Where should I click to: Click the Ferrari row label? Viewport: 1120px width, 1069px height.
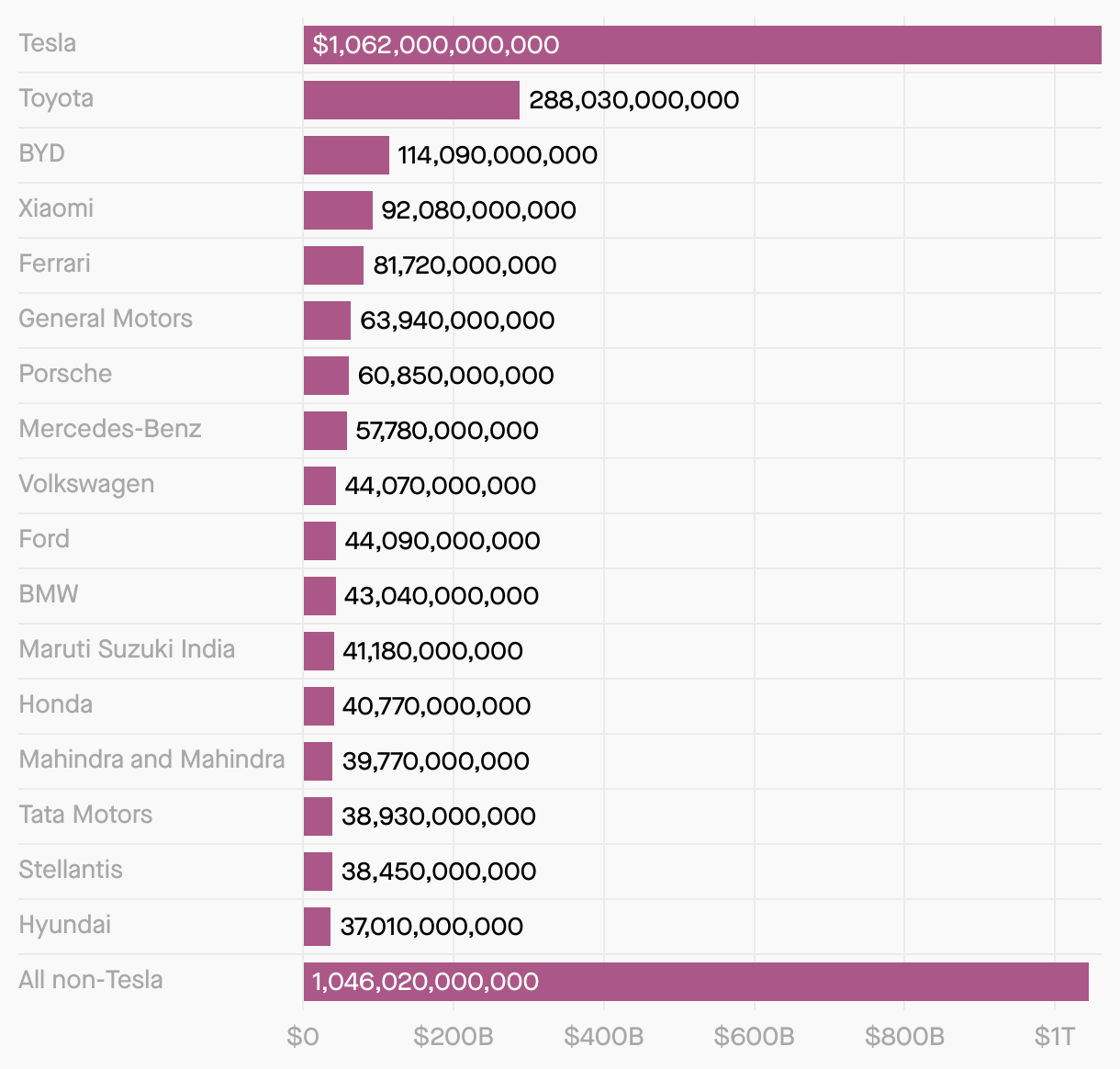click(55, 264)
